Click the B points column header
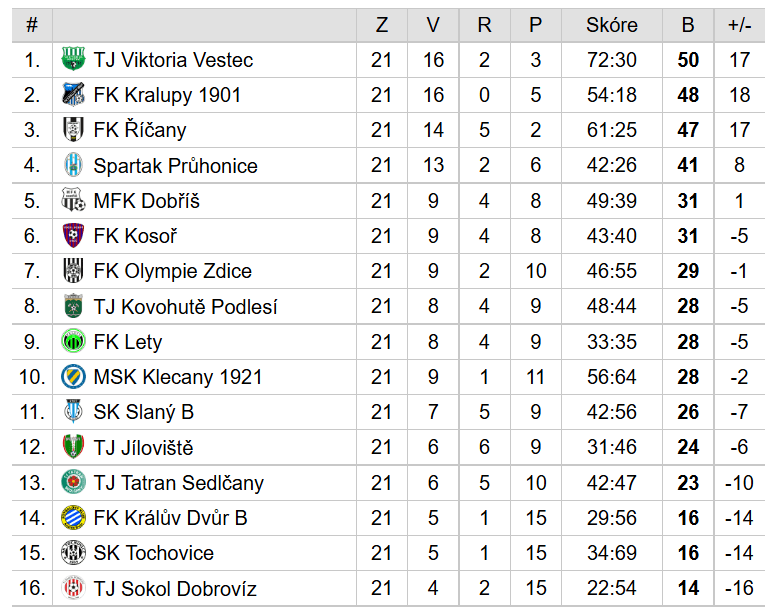 click(687, 25)
